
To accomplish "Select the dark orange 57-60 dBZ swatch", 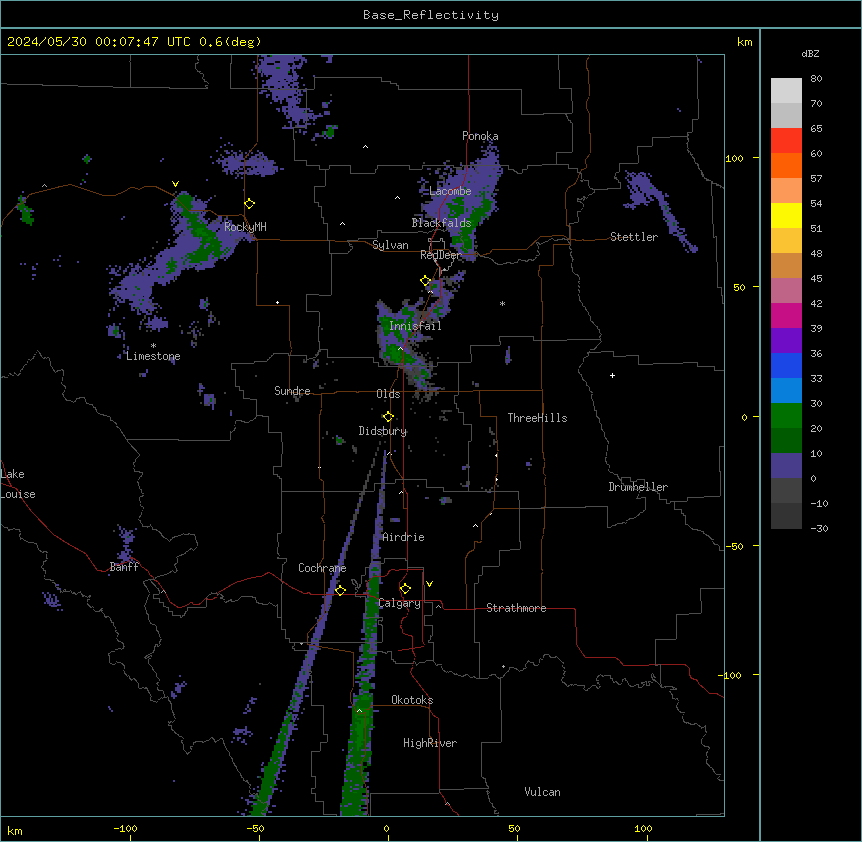I will [x=786, y=165].
